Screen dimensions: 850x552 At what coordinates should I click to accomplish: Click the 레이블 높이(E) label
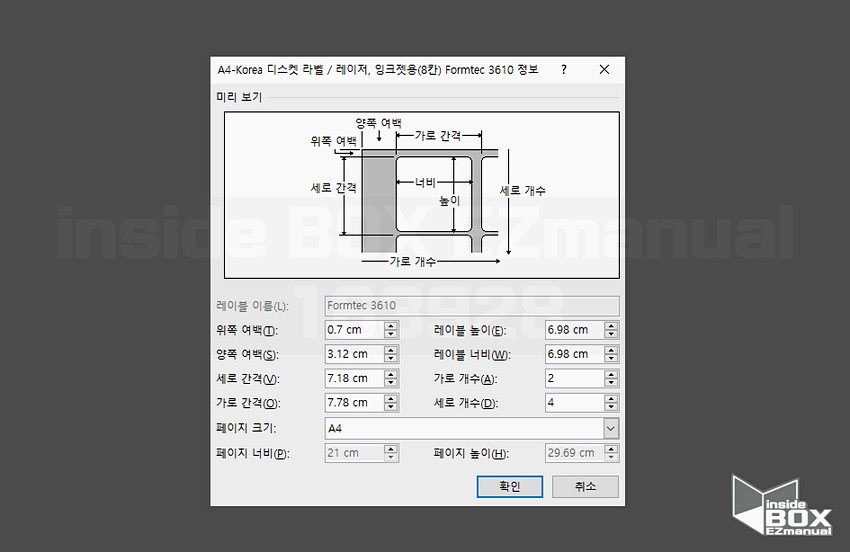point(470,330)
